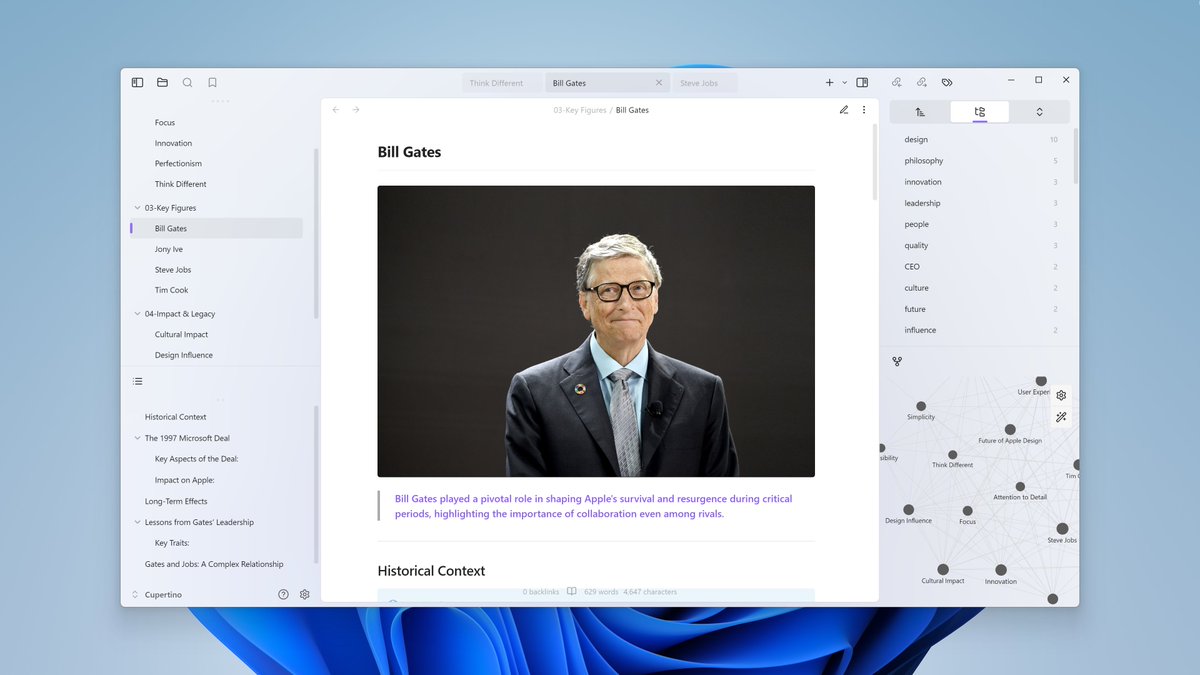The width and height of the screenshot is (1200, 675).
Task: Navigate forward with the right arrow
Action: [x=356, y=110]
